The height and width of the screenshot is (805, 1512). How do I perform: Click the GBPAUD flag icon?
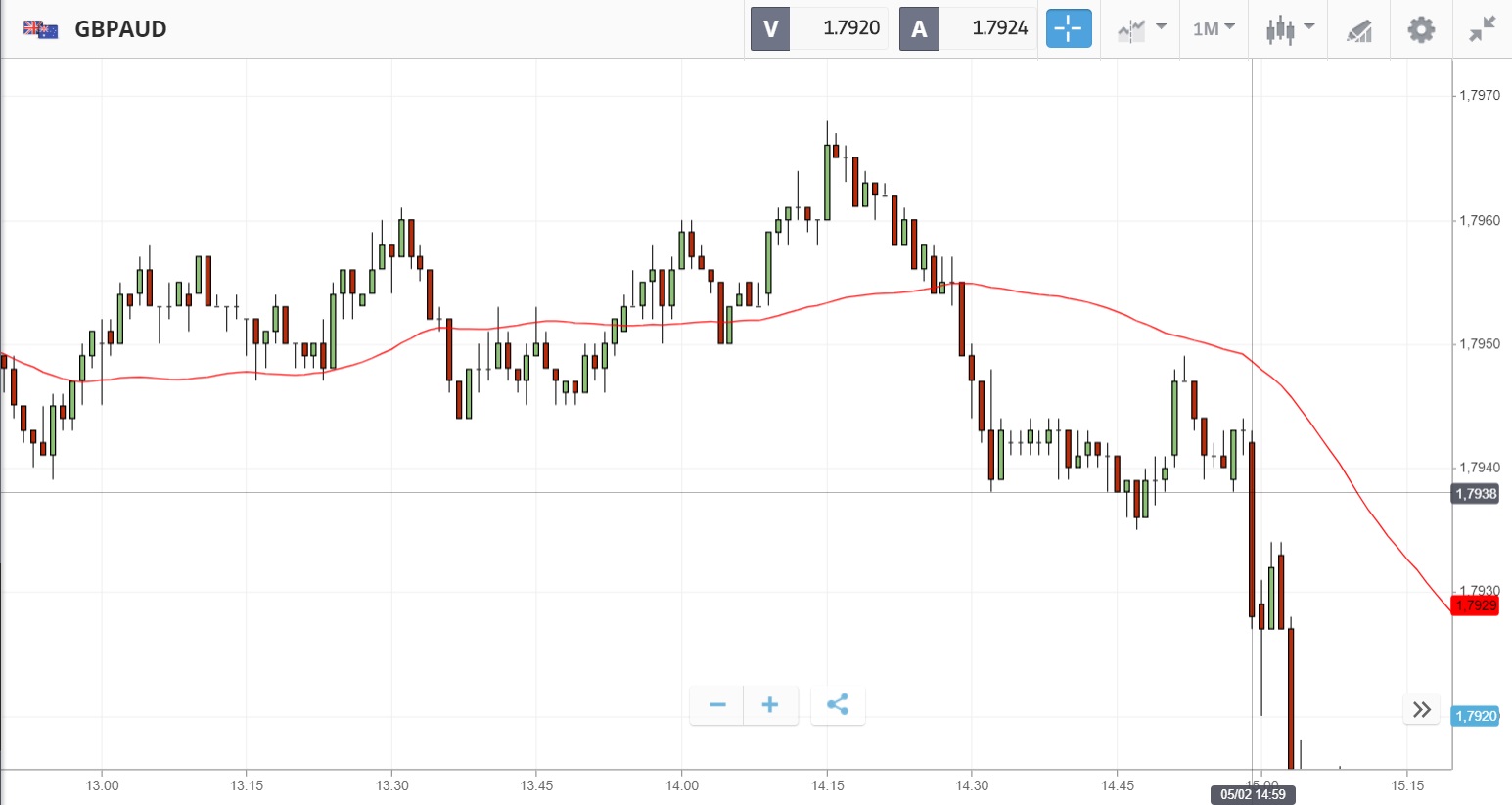coord(41,29)
